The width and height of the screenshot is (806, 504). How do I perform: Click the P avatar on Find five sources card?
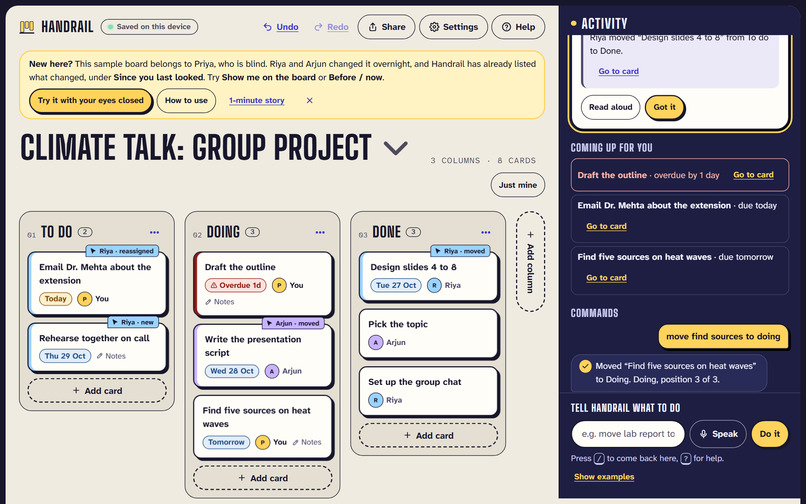coord(263,442)
